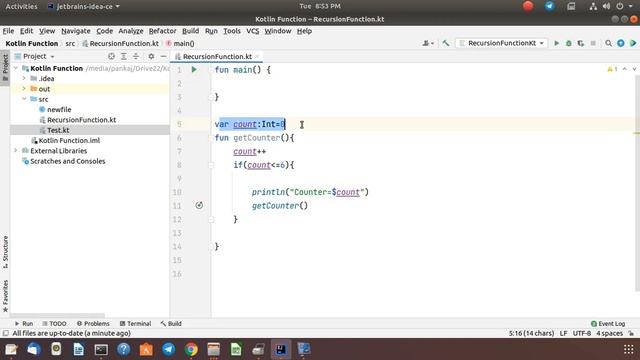Open the Build menu
Viewport: 640px width, 360px height.
pyautogui.click(x=190, y=31)
